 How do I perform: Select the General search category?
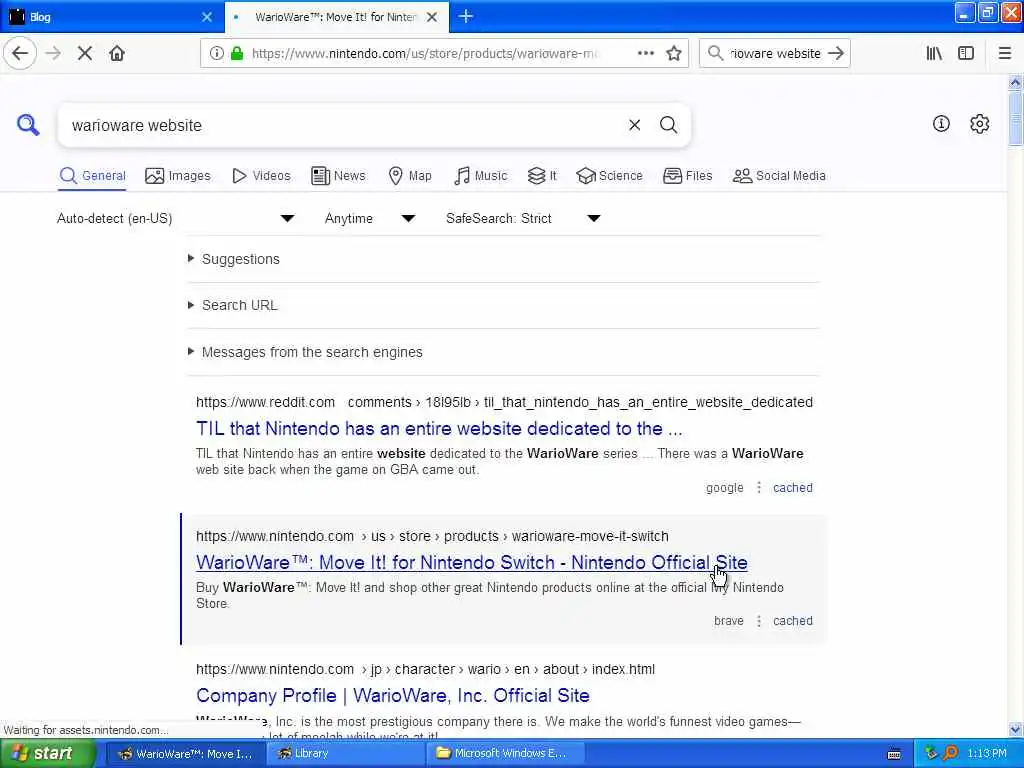tap(92, 176)
